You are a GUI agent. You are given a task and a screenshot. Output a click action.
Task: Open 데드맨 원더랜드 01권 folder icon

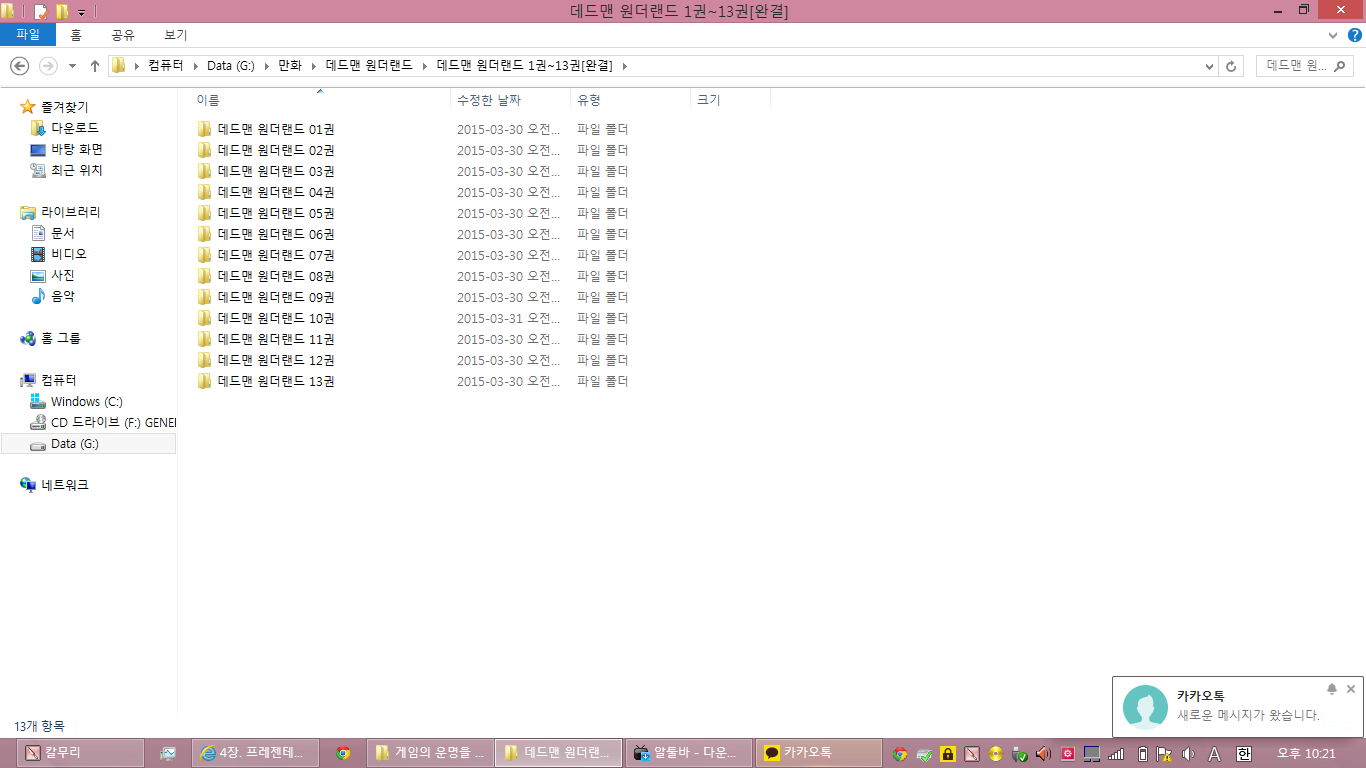205,129
